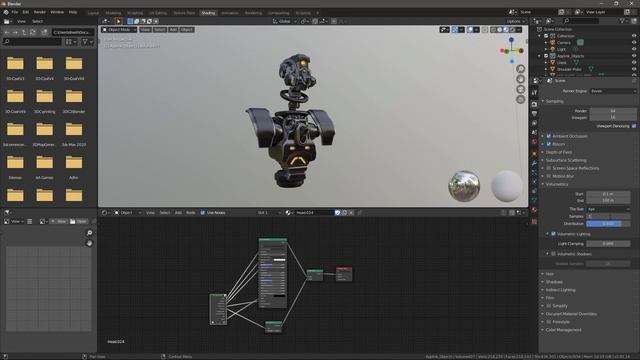This screenshot has width=640, height=360.
Task: Toggle camera view gizmo button
Action: [520, 89]
